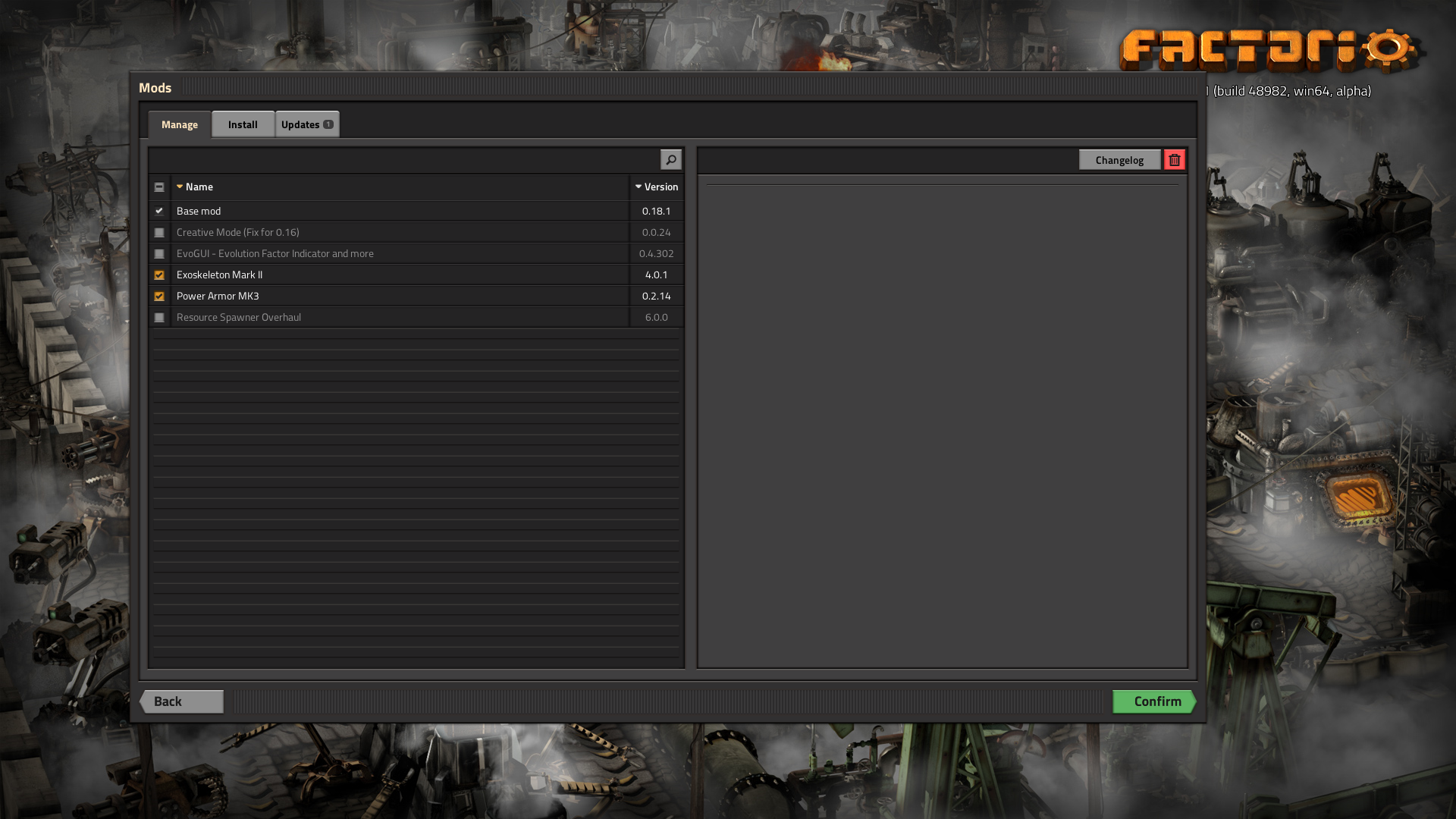Image resolution: width=1456 pixels, height=819 pixels.
Task: Click version 6.0.0 cell
Action: (657, 317)
